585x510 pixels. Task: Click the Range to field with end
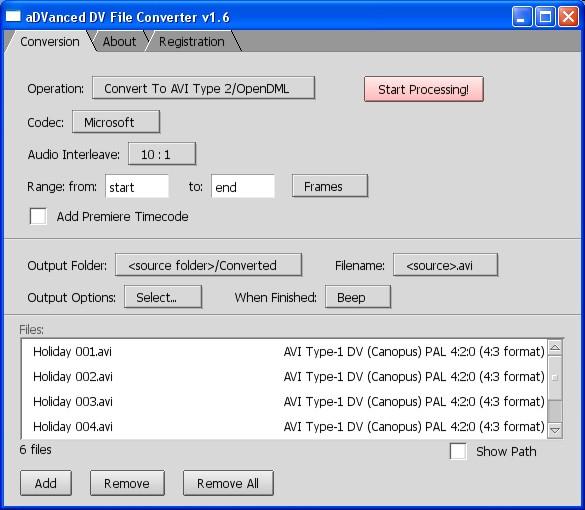(243, 187)
